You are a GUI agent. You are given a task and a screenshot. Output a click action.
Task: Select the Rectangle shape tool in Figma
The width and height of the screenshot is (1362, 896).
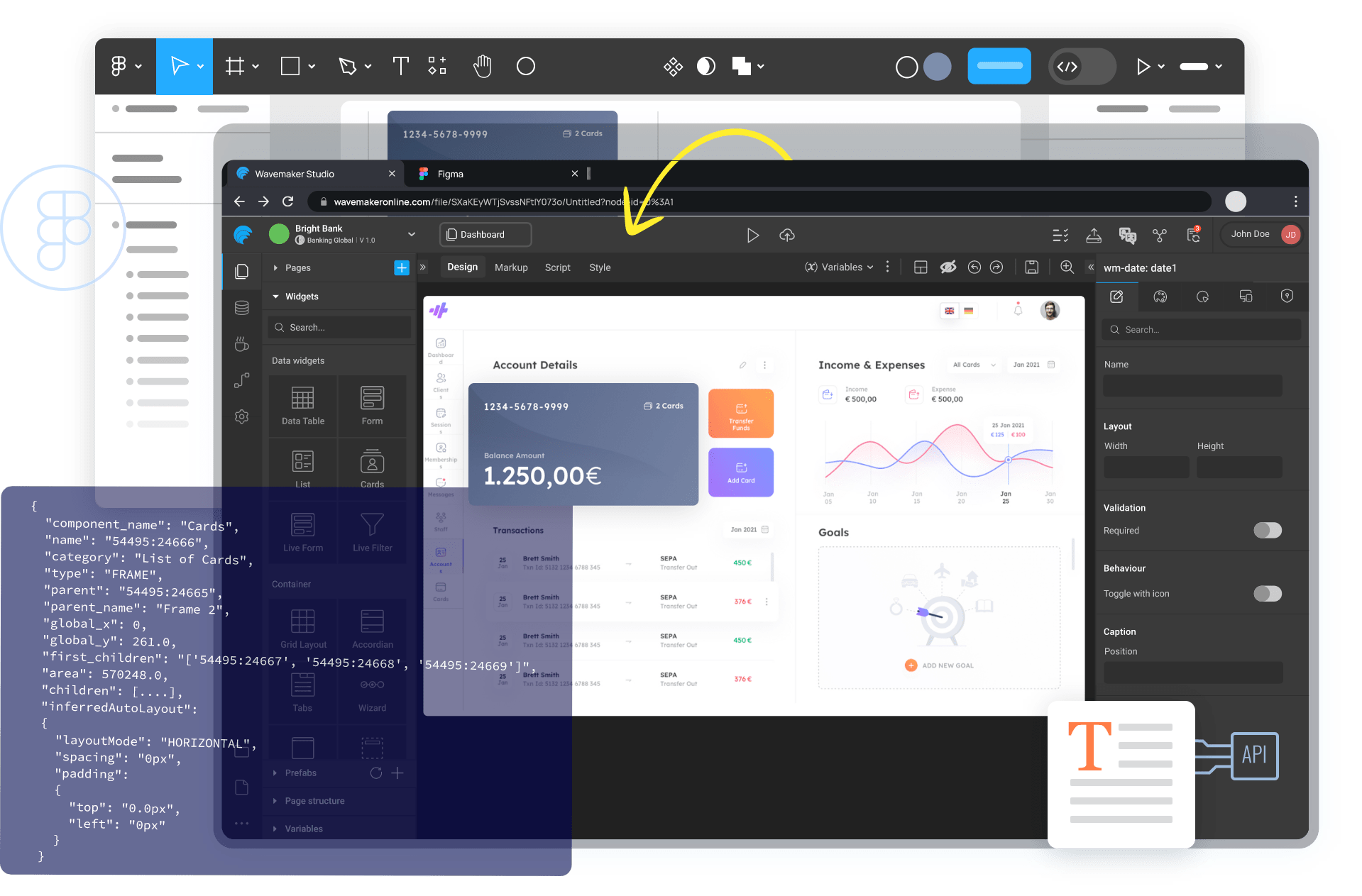tap(290, 66)
